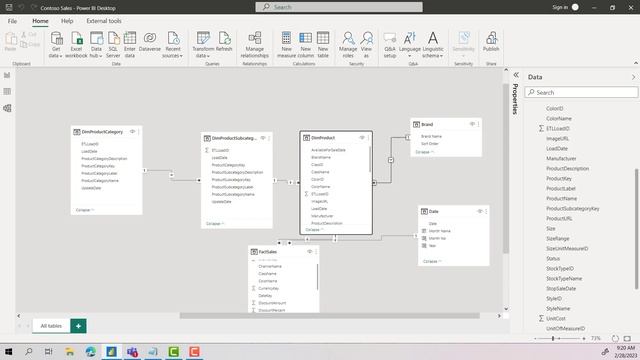The image size is (640, 360).
Task: Toggle visibility of Brand table
Action: [x=472, y=124]
